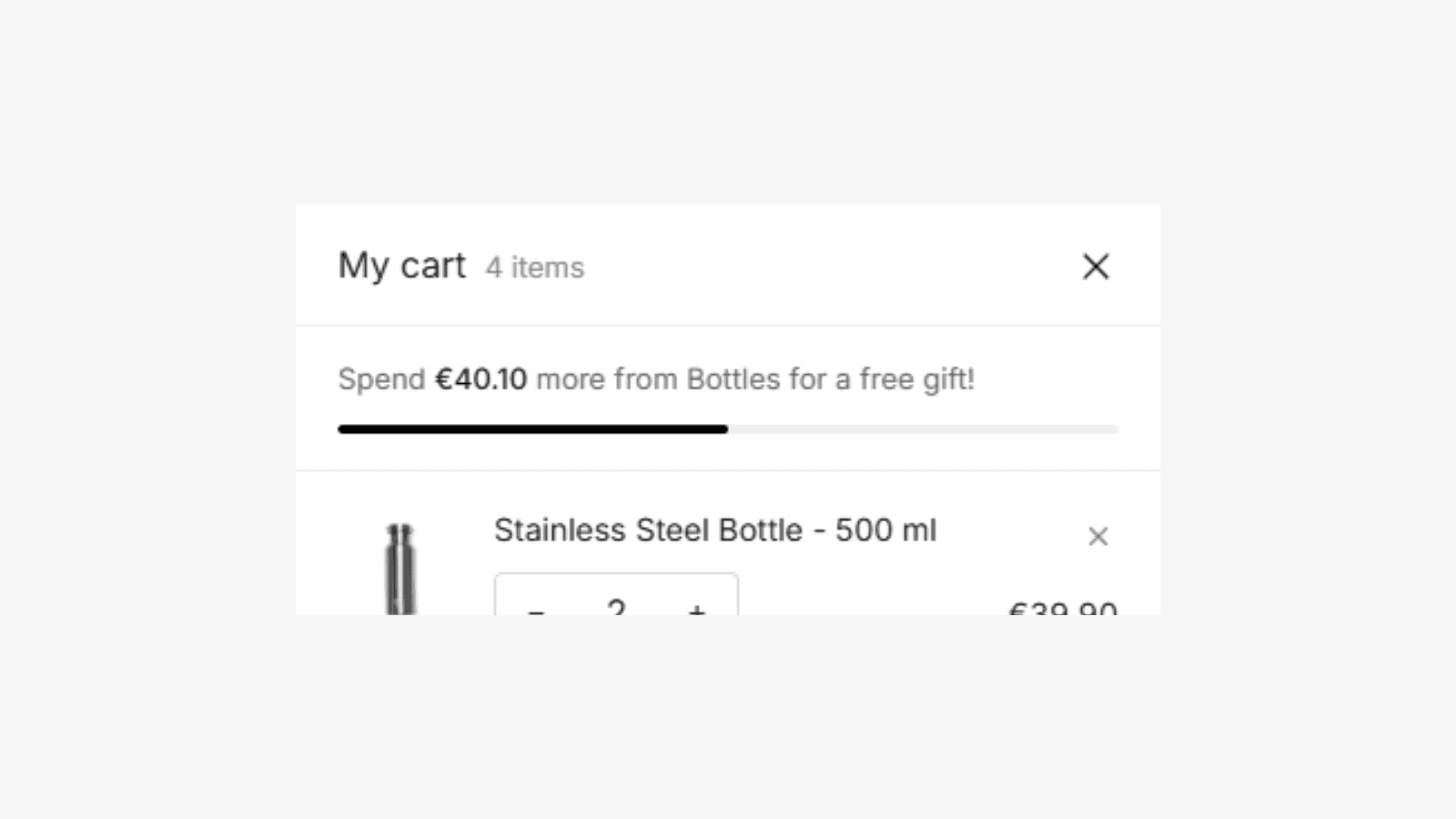
Task: Click the stainless steel bottle thumbnail
Action: pyautogui.click(x=400, y=569)
